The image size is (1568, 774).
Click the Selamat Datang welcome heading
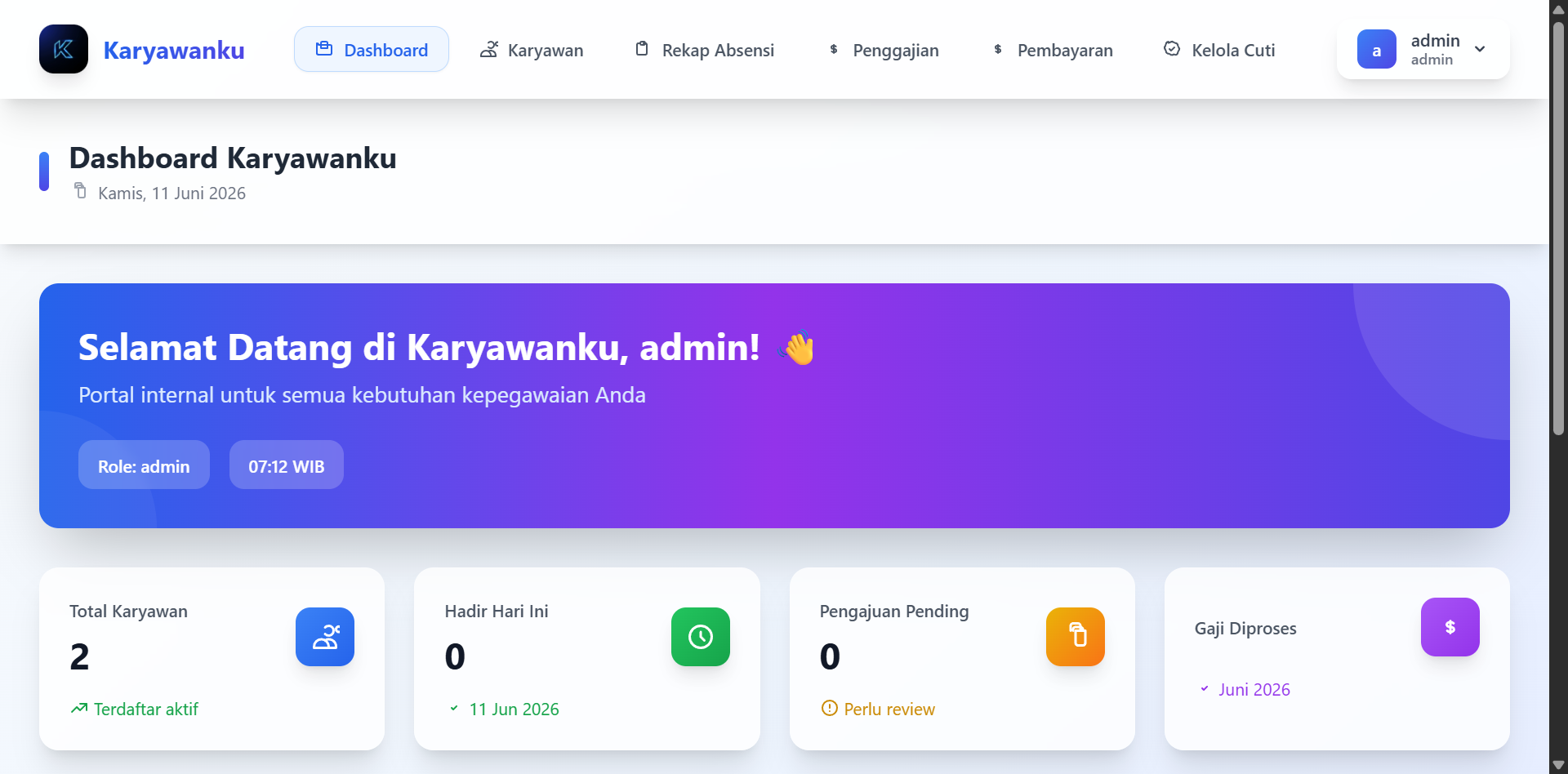pyautogui.click(x=419, y=348)
